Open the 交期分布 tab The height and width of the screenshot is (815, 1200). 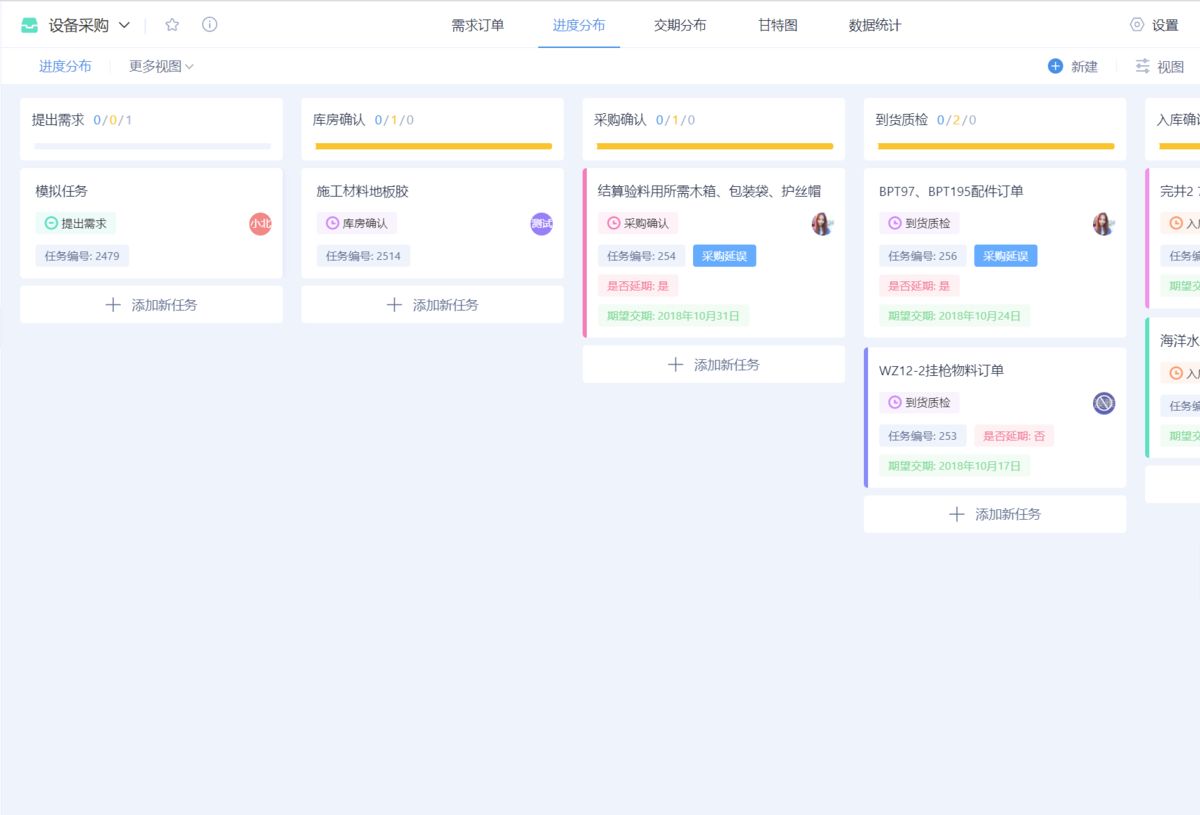(x=680, y=26)
